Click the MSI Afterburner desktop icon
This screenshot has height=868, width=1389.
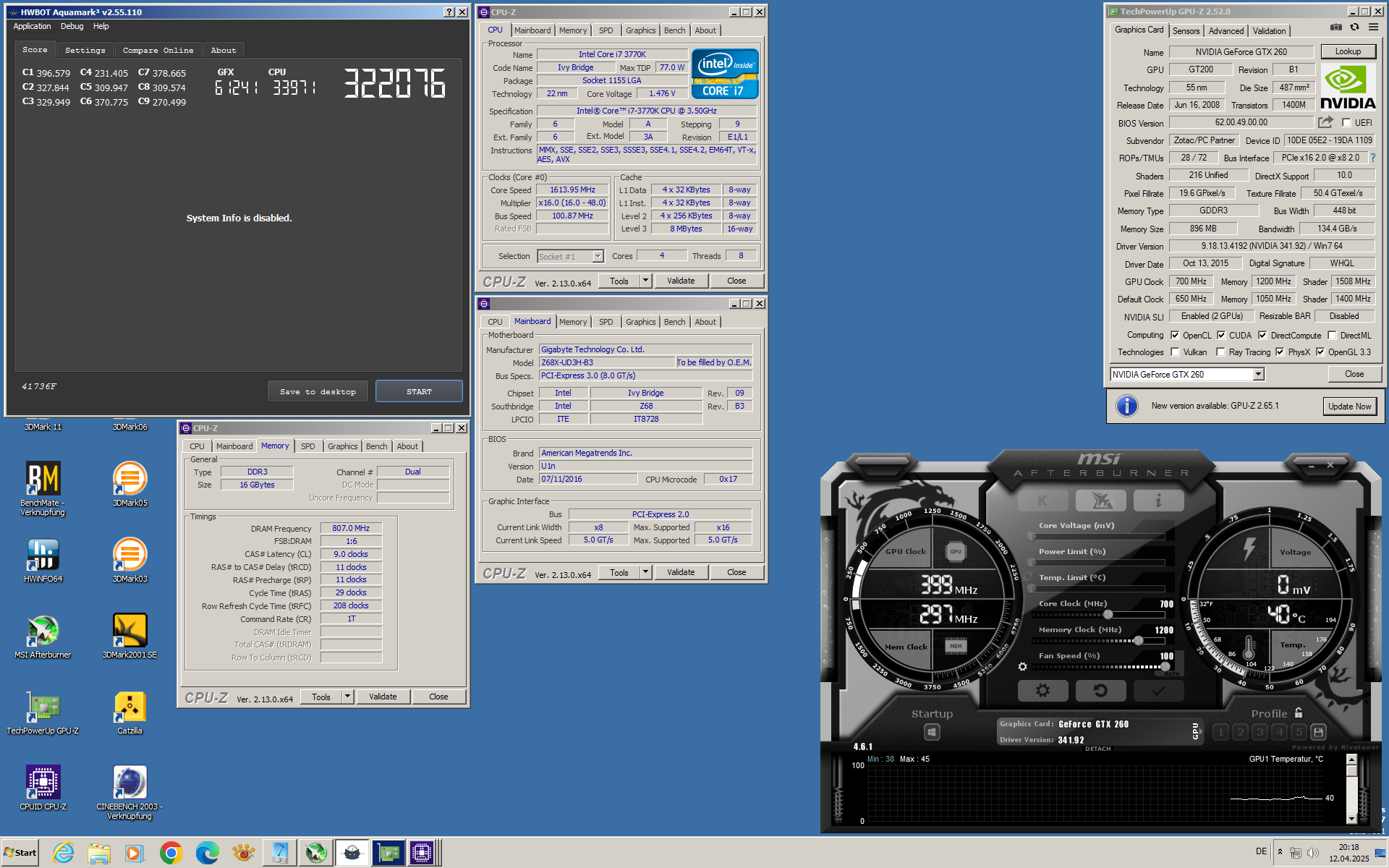click(43, 637)
